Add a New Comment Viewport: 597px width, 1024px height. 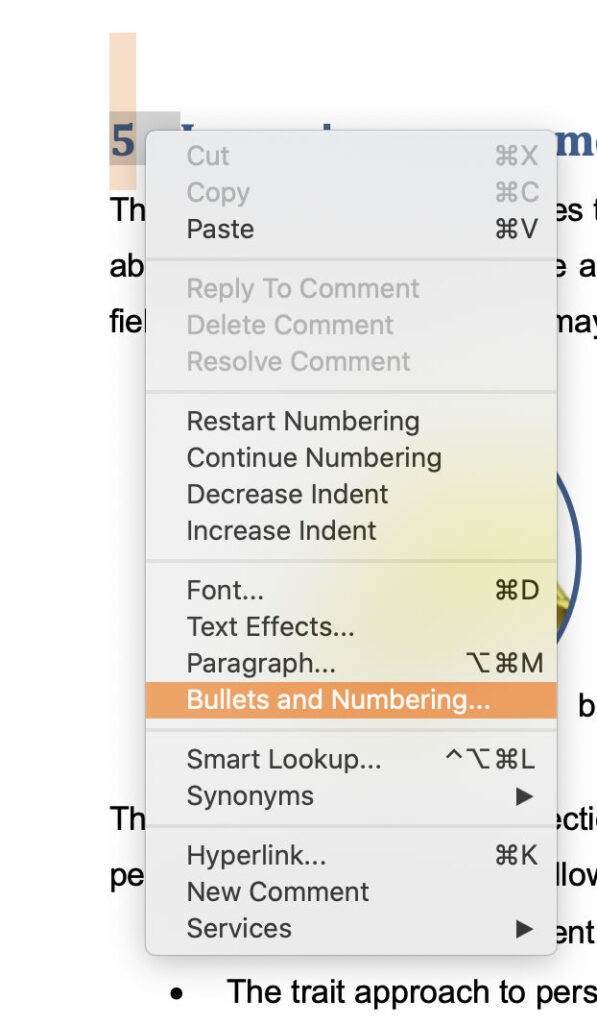click(x=277, y=891)
